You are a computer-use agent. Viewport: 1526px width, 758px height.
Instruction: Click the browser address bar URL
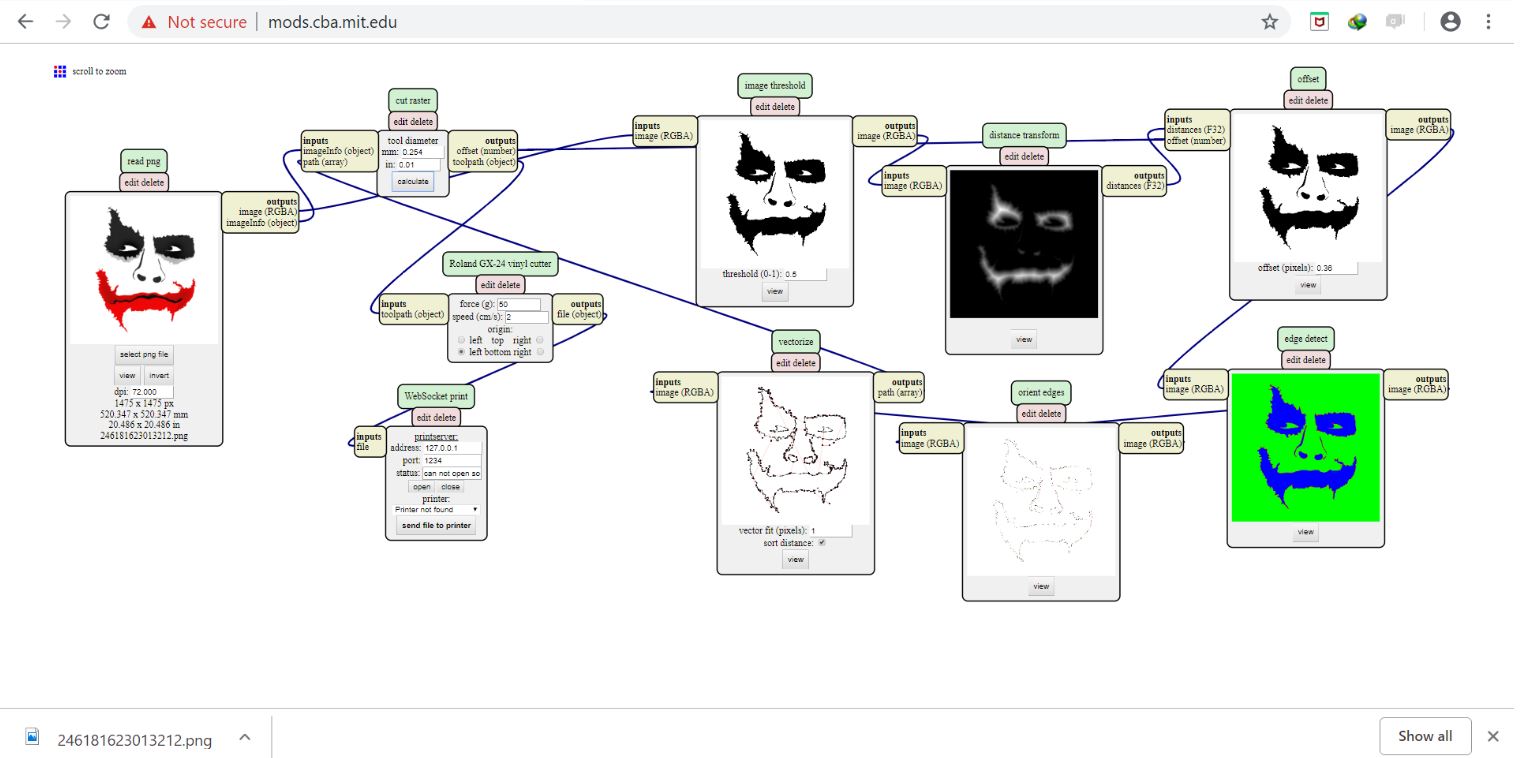click(x=332, y=22)
